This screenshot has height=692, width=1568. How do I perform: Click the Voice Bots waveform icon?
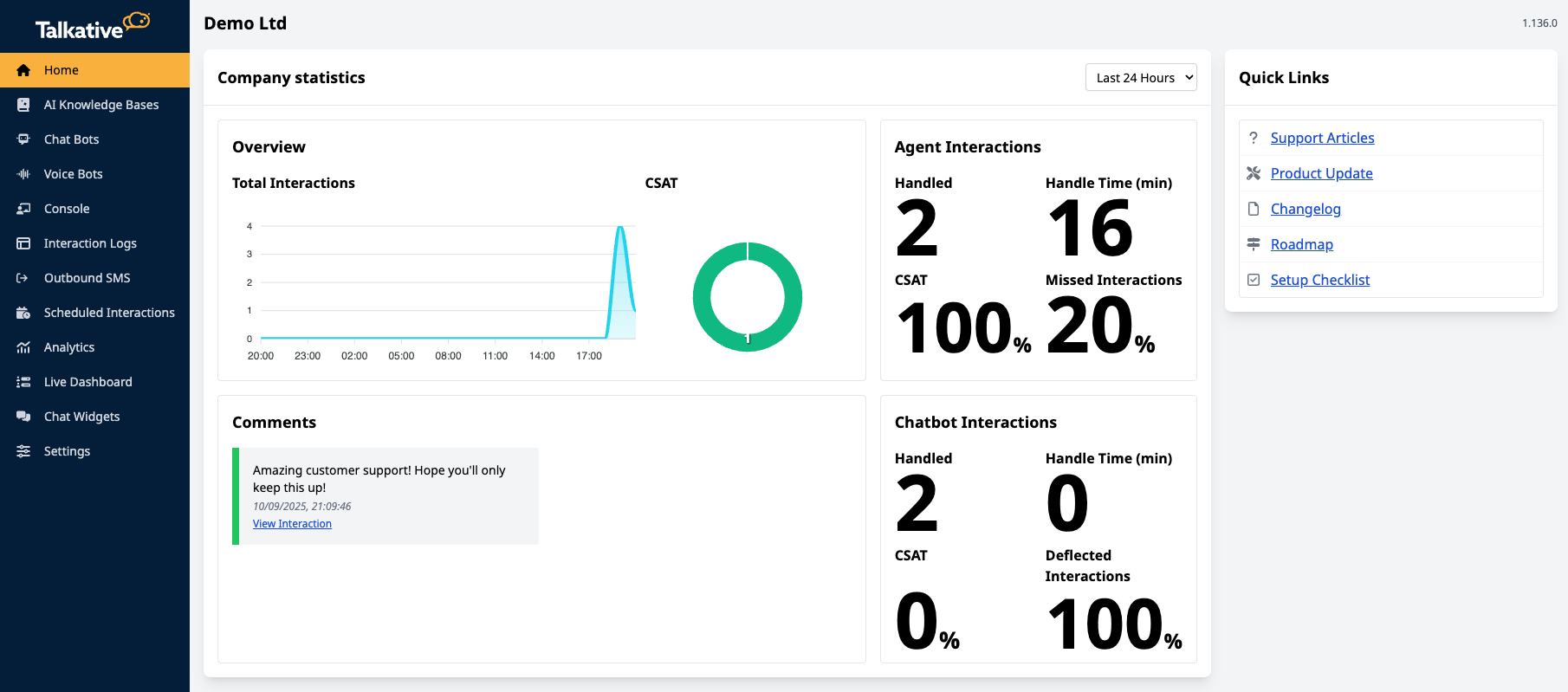pos(23,174)
